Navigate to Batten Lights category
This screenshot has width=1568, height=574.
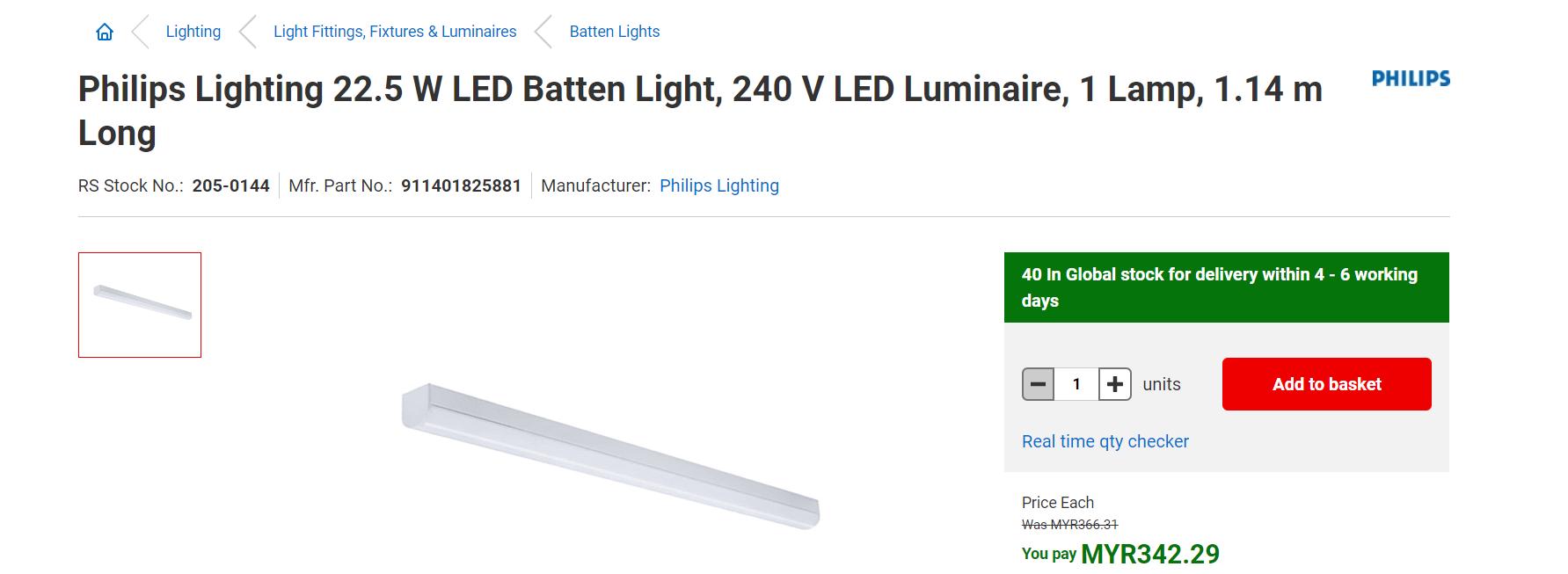[x=614, y=32]
